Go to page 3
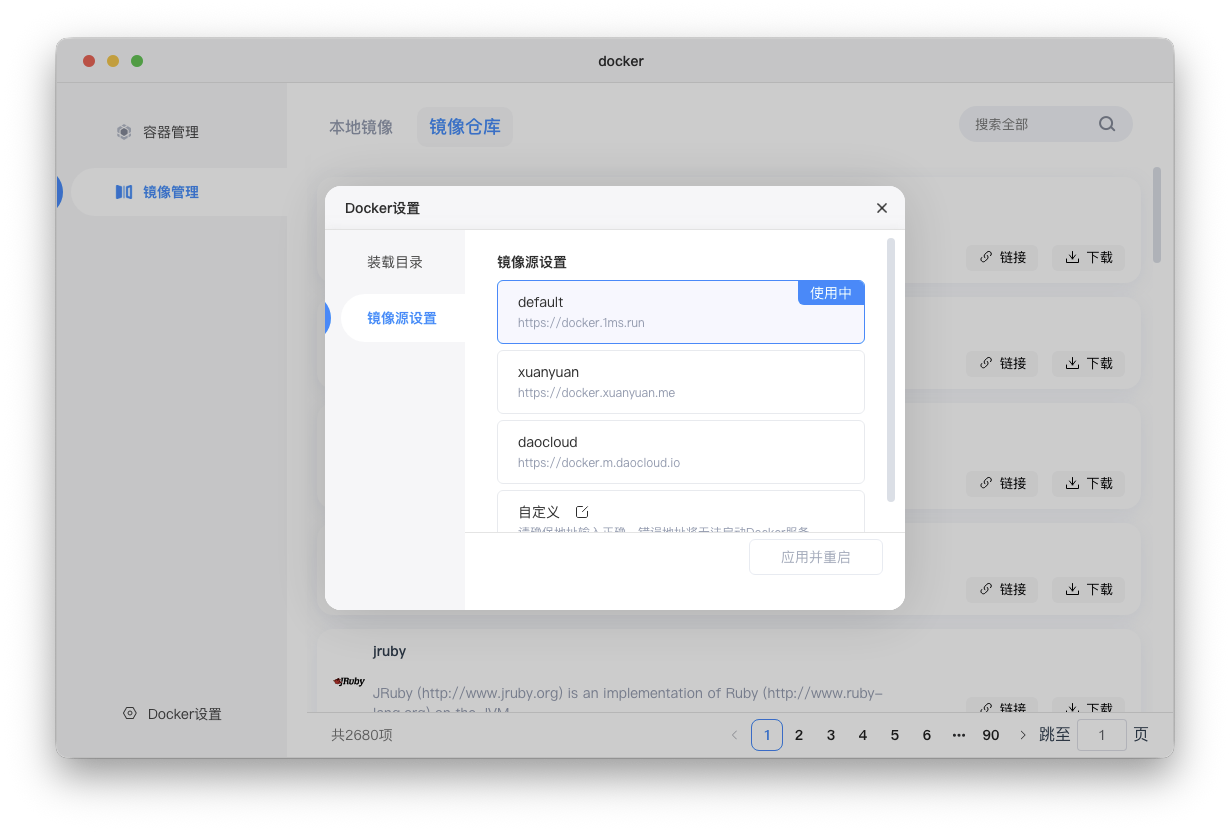This screenshot has height=832, width=1230. [x=831, y=735]
